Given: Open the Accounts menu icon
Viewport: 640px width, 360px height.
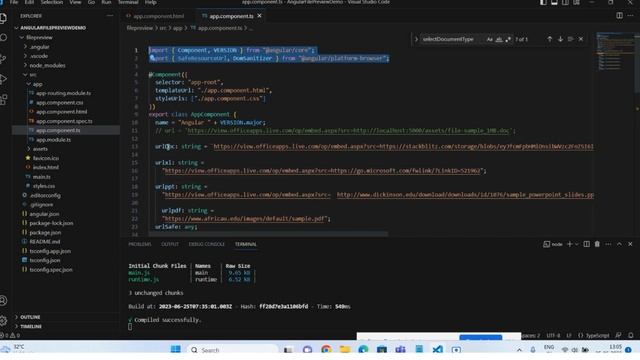Looking at the screenshot, I should (3, 301).
